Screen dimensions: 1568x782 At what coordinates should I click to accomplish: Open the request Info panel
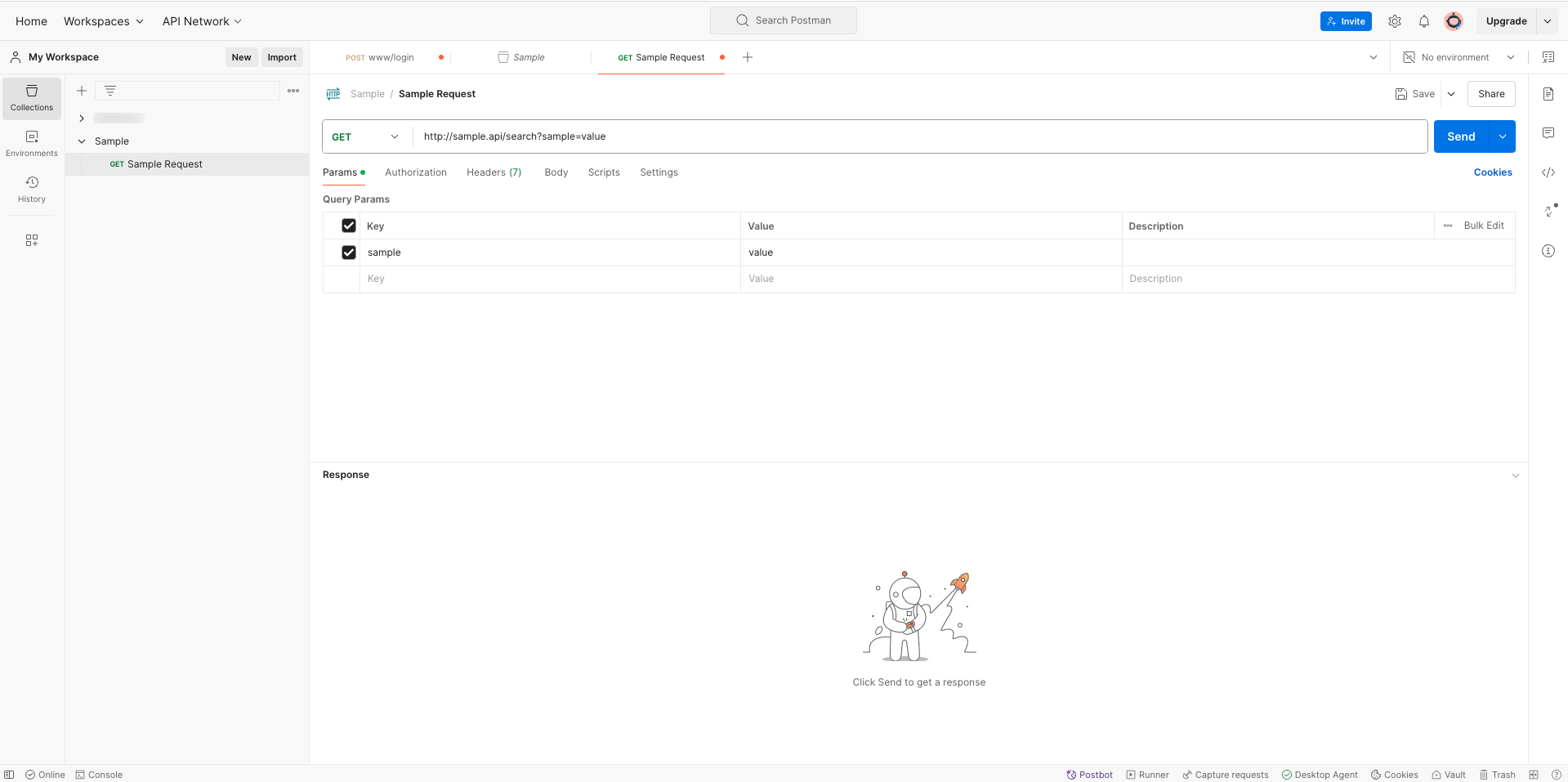click(x=1548, y=251)
